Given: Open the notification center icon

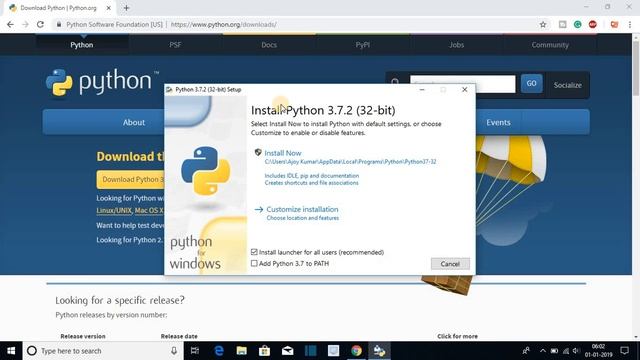Looking at the screenshot, I should coord(624,351).
